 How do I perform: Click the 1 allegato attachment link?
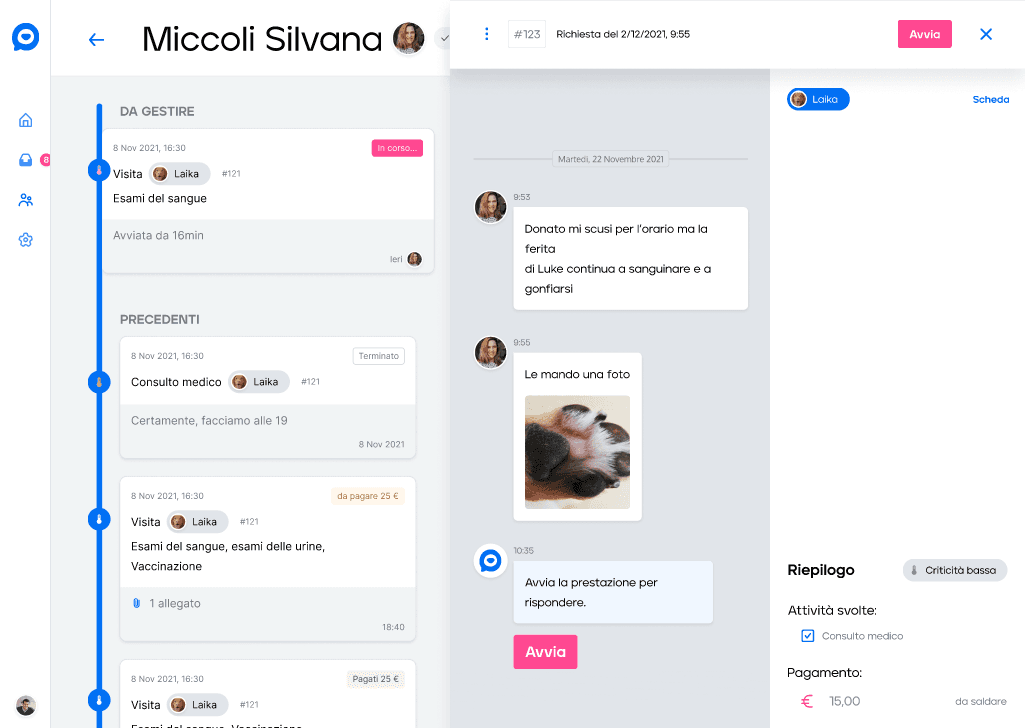166,603
